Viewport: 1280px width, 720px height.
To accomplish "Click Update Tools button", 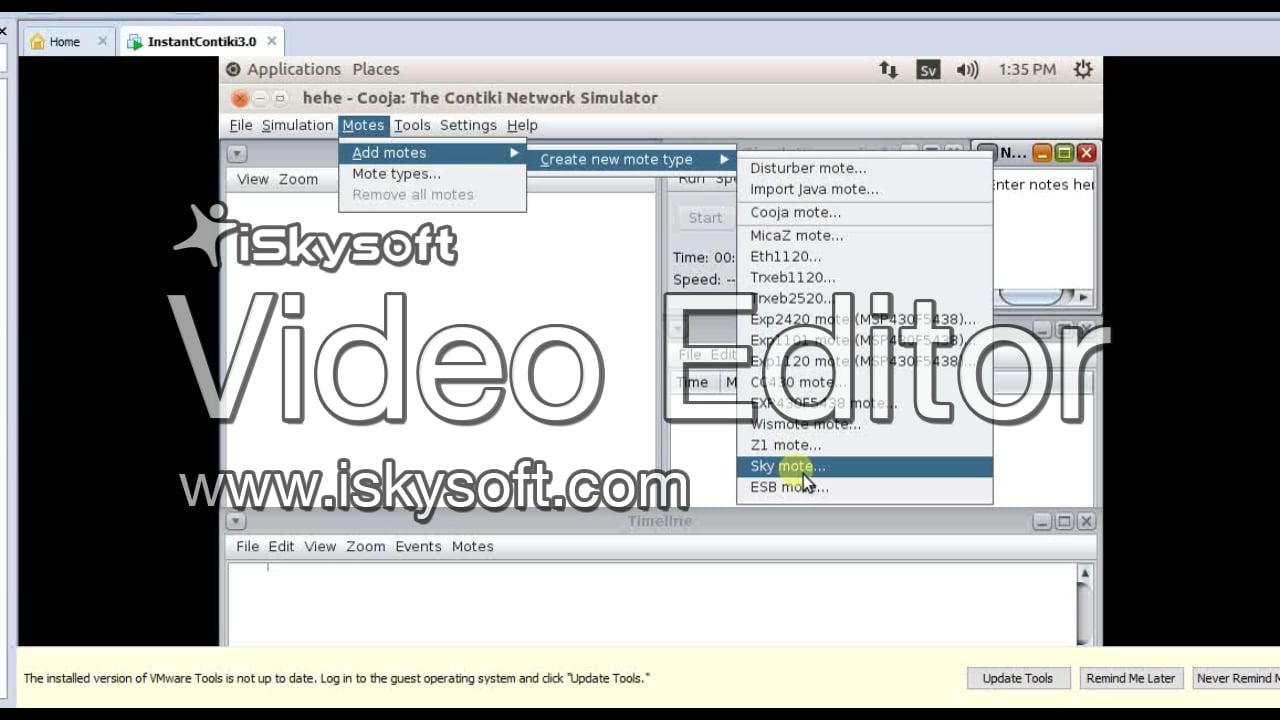I will click(1018, 678).
